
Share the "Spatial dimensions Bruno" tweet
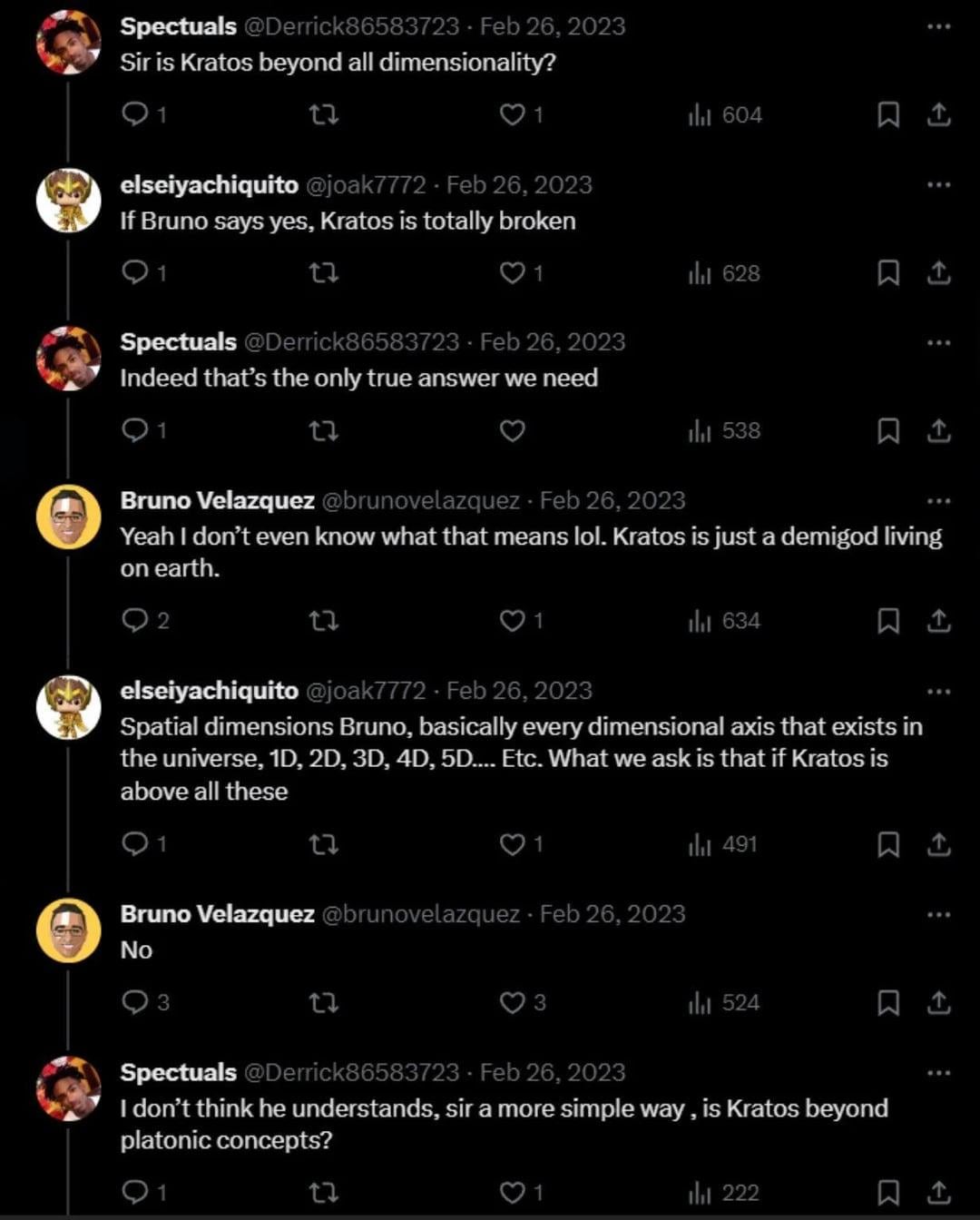(939, 844)
